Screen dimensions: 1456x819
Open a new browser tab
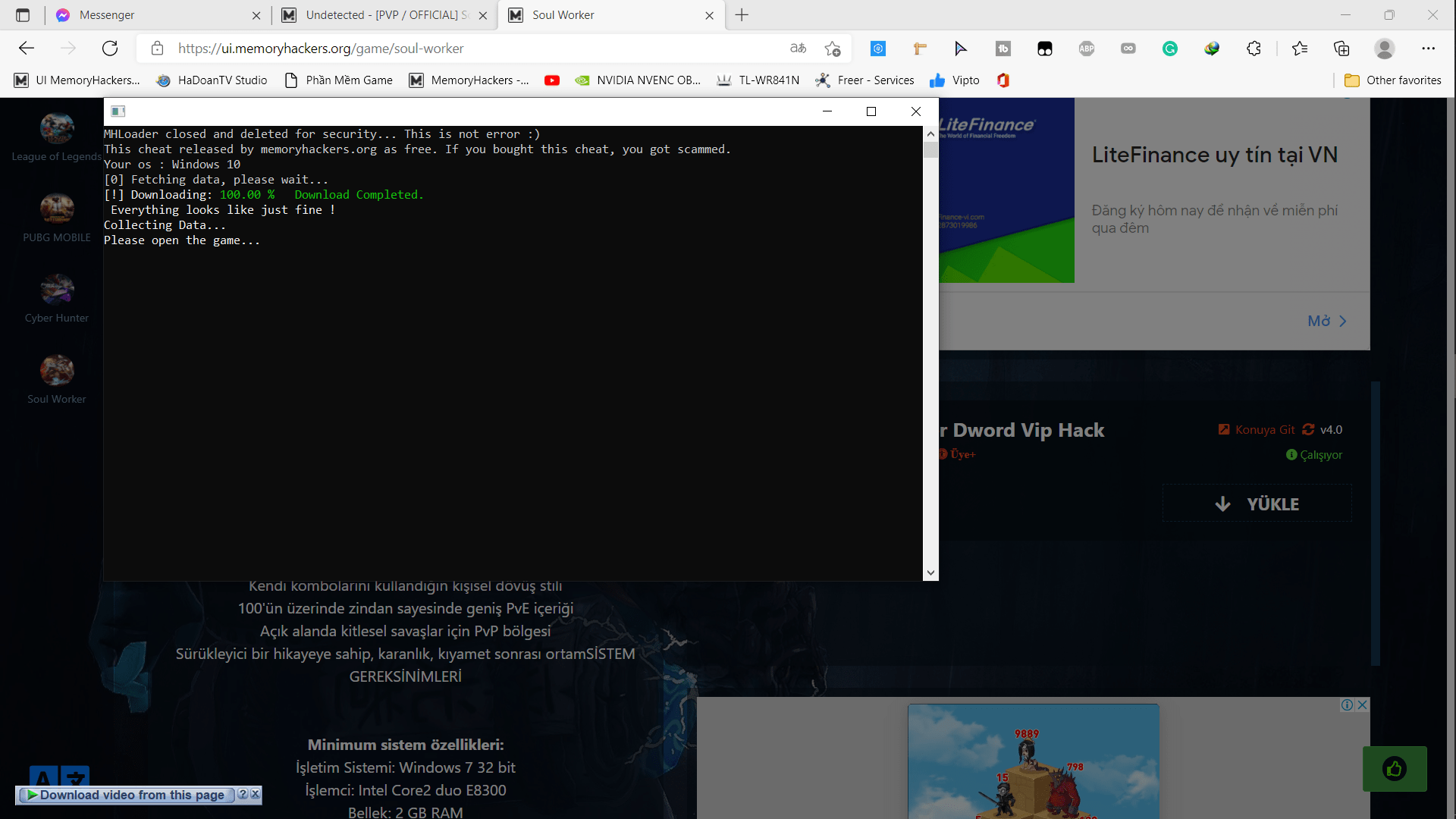coord(742,15)
